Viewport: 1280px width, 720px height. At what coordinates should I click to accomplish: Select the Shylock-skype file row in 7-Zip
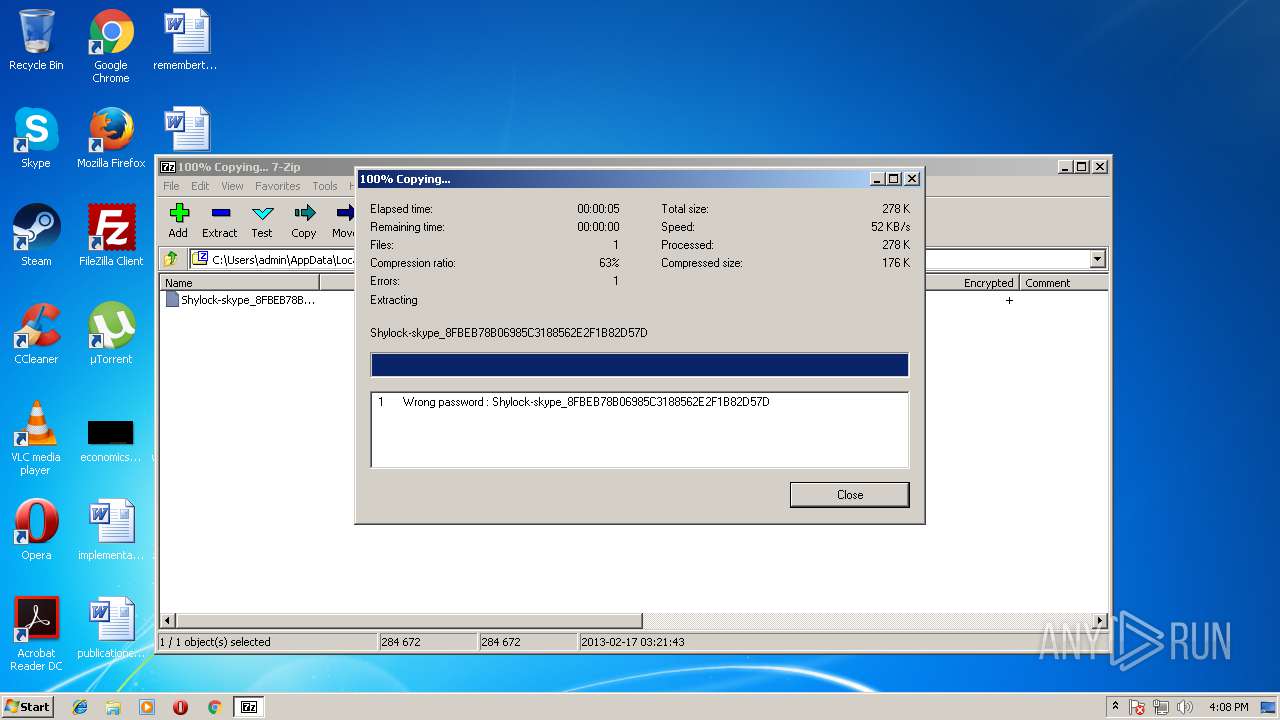(x=240, y=300)
